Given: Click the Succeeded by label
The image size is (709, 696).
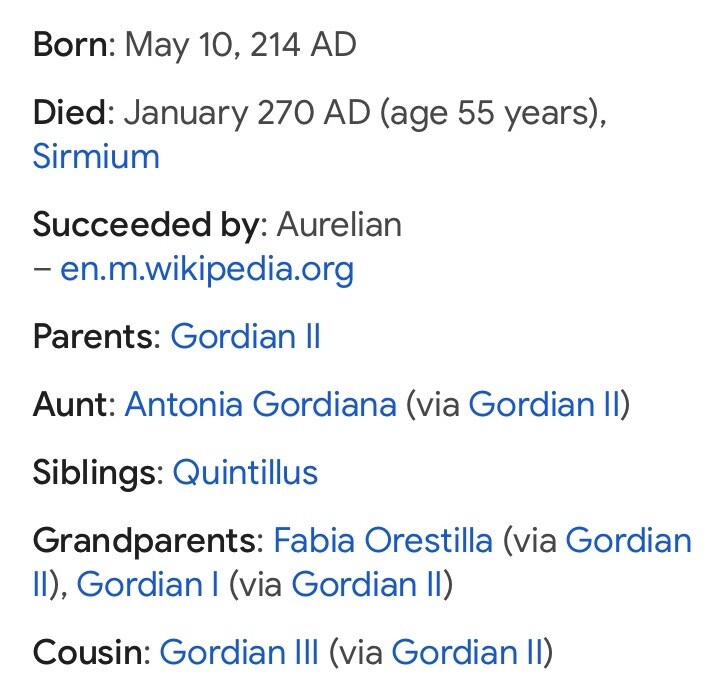Looking at the screenshot, I should tap(145, 225).
